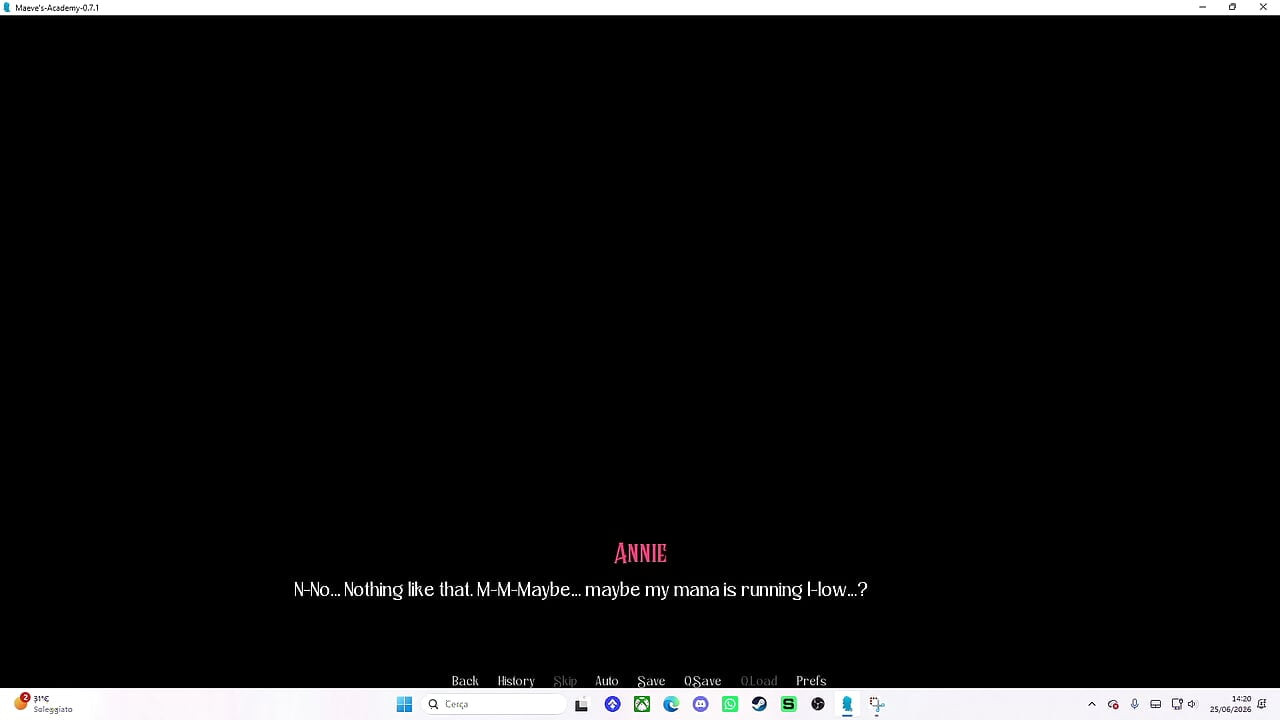Screen dimensions: 1280x720
Task: Open the black-and-white file icon in taskbar
Action: tap(581, 704)
